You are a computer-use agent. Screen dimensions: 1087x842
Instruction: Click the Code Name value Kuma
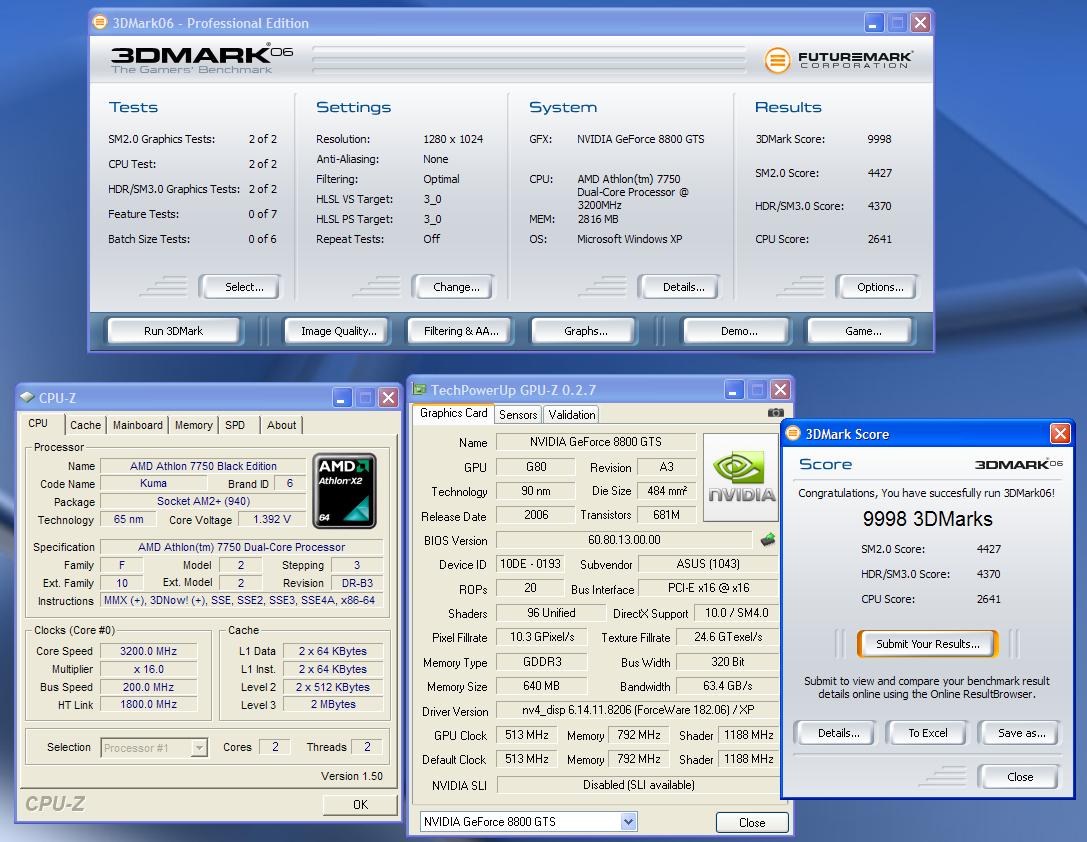153,484
